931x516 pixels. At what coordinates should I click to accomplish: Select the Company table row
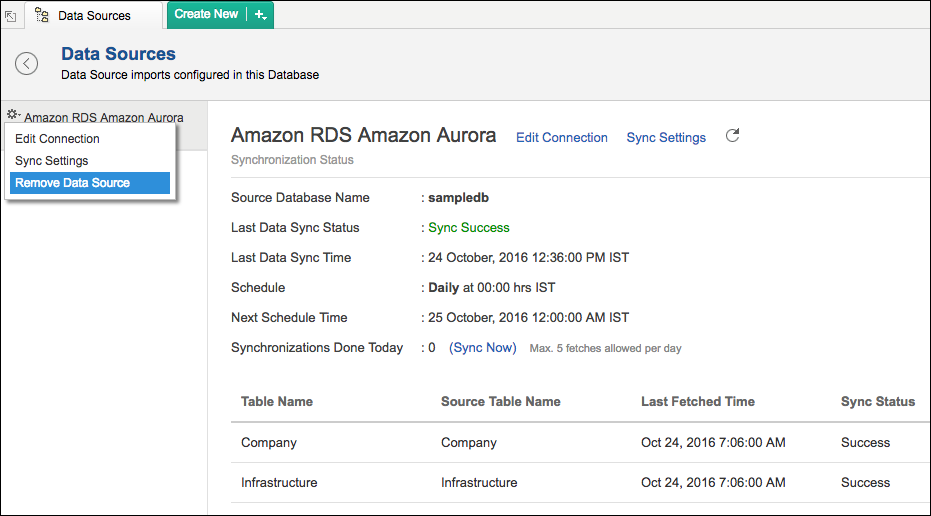click(x=269, y=442)
